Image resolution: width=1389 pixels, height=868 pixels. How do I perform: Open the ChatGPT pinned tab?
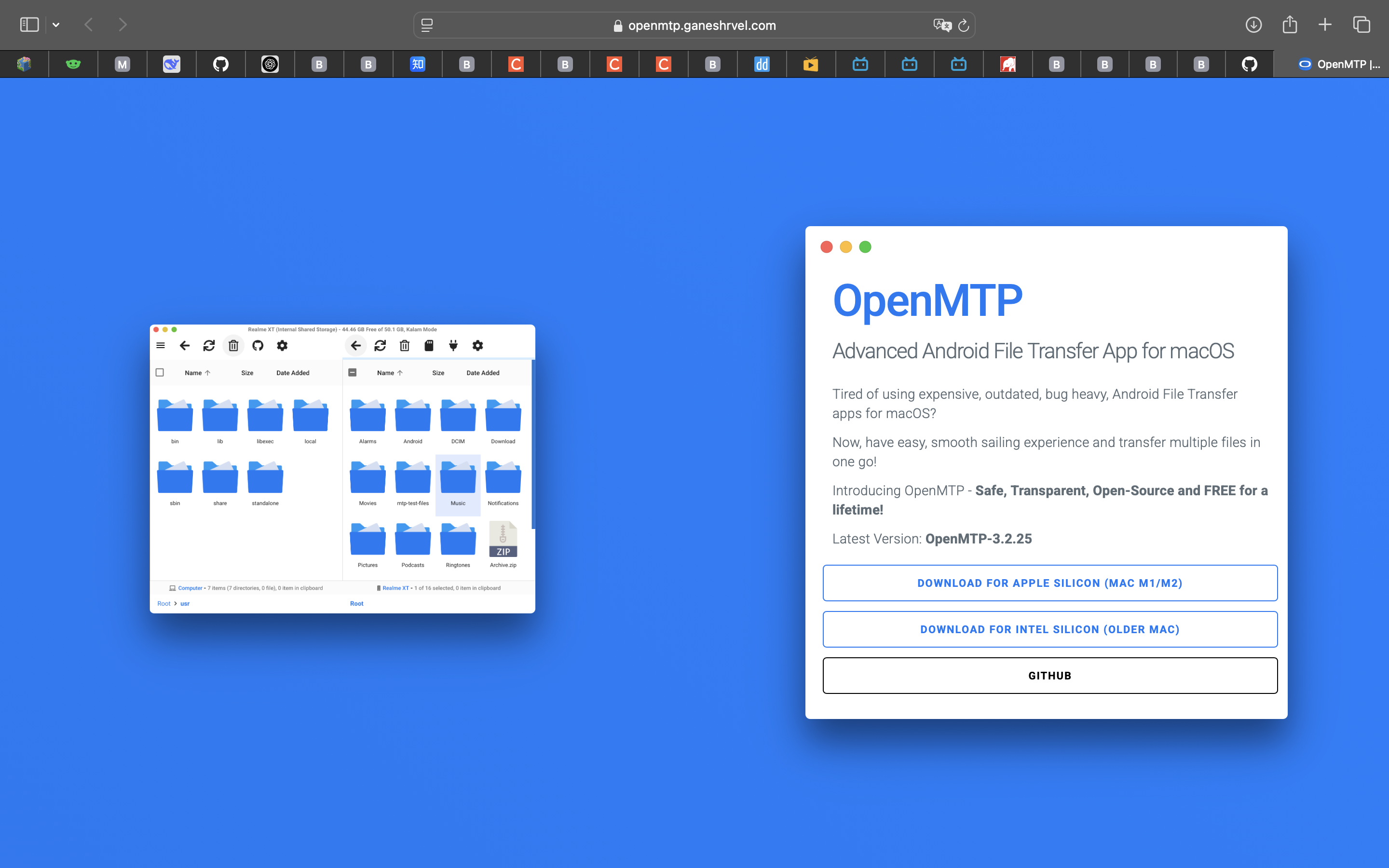(x=270, y=64)
